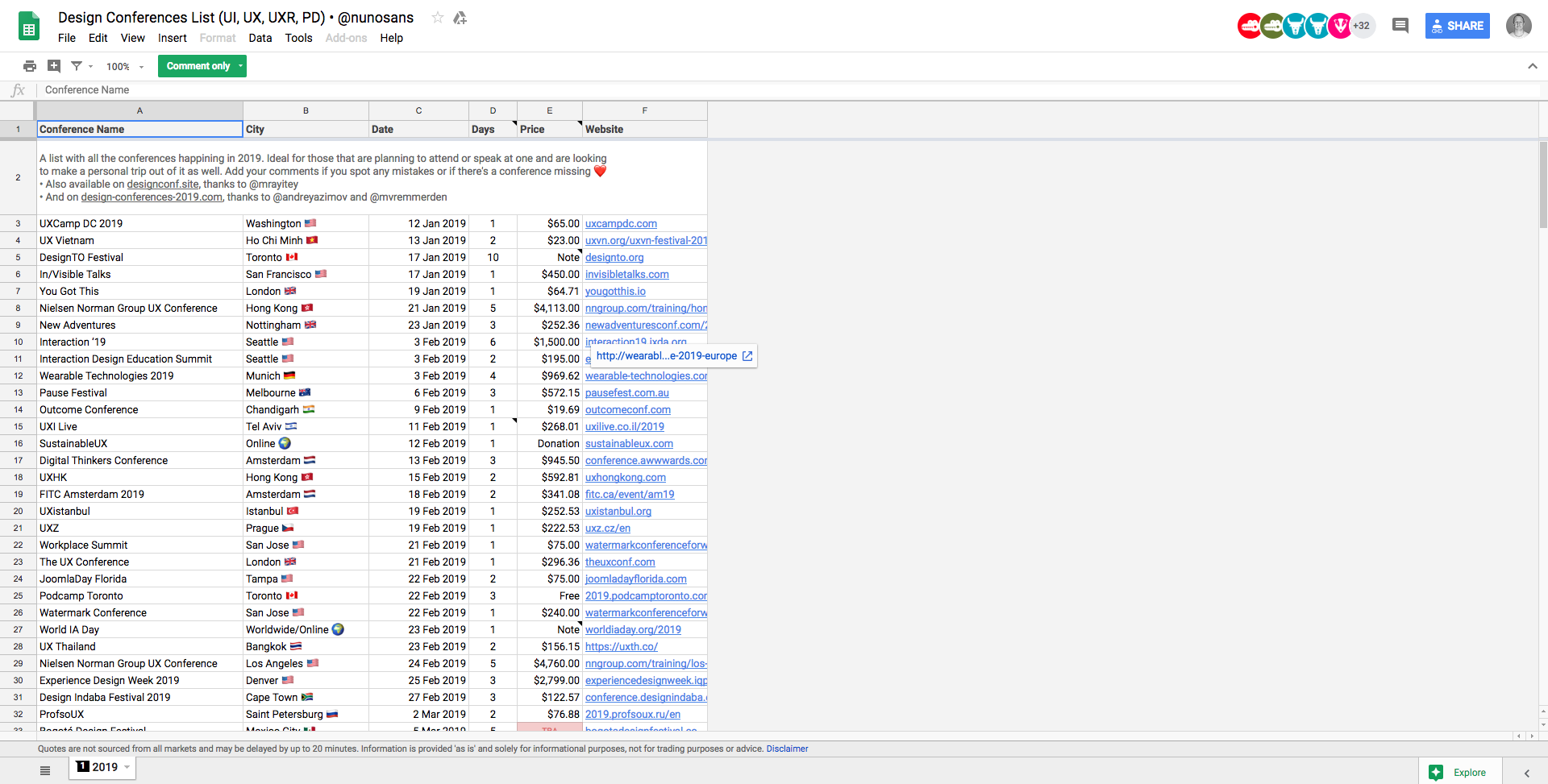Open the Google Sheets home logo
This screenshot has width=1548, height=784.
[29, 26]
